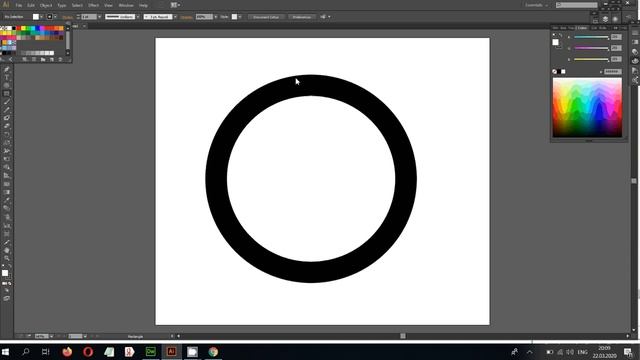Click the Dreamweaver taskbar icon

pyautogui.click(x=151, y=352)
